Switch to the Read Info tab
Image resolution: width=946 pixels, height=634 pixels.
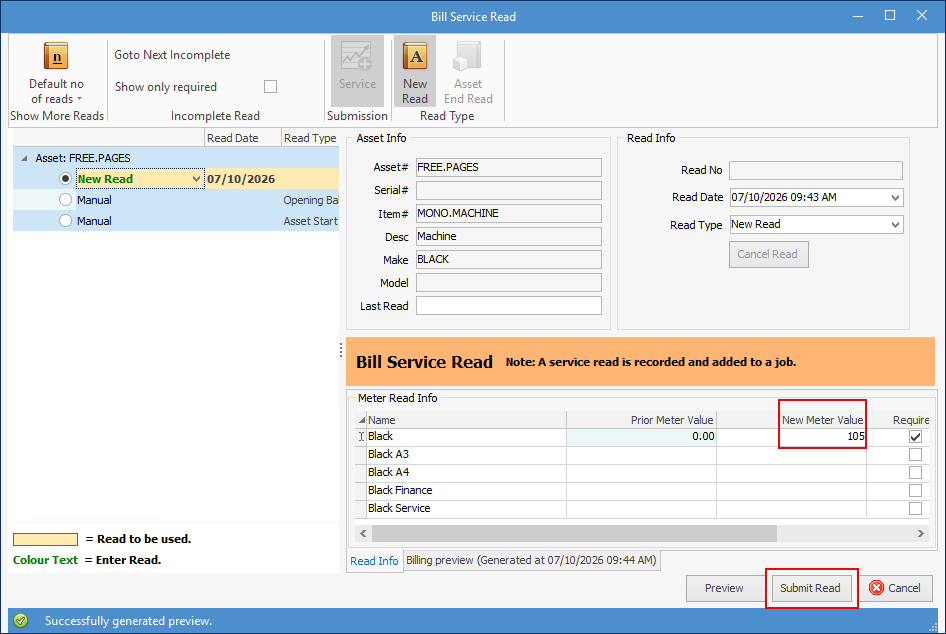pos(374,561)
